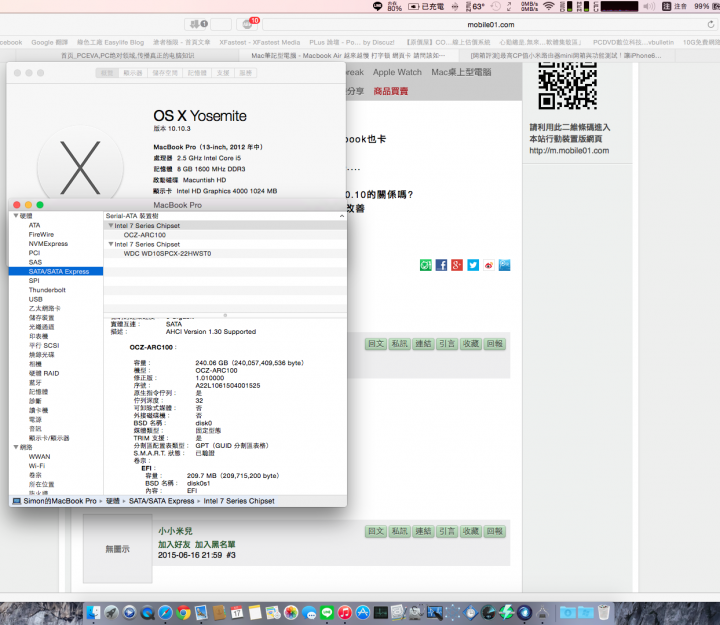Open Time Machine menu bar icon
Viewport: 720px width, 625px height.
click(x=495, y=6)
